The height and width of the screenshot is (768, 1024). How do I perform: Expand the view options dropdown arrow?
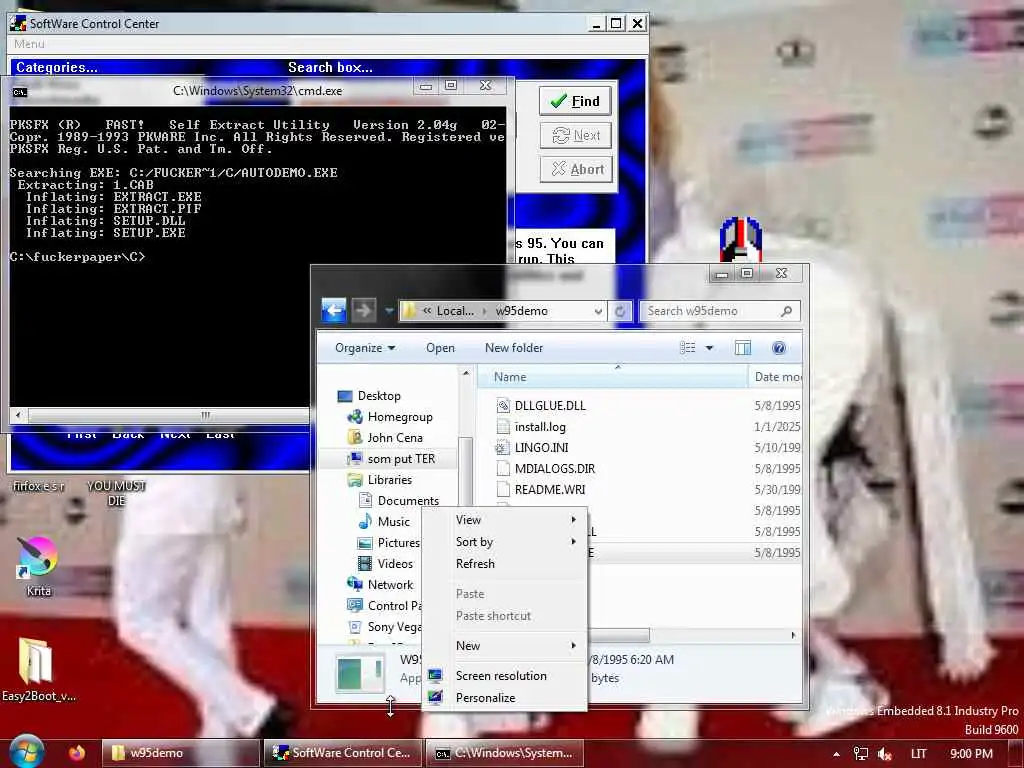[x=709, y=348]
